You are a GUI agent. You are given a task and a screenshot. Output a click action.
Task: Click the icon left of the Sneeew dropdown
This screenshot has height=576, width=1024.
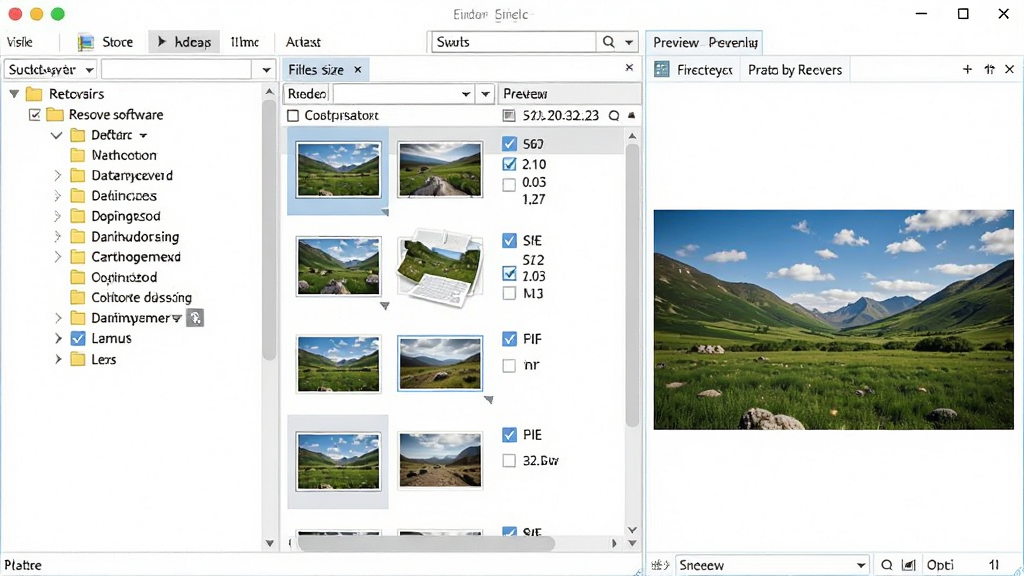[x=660, y=565]
